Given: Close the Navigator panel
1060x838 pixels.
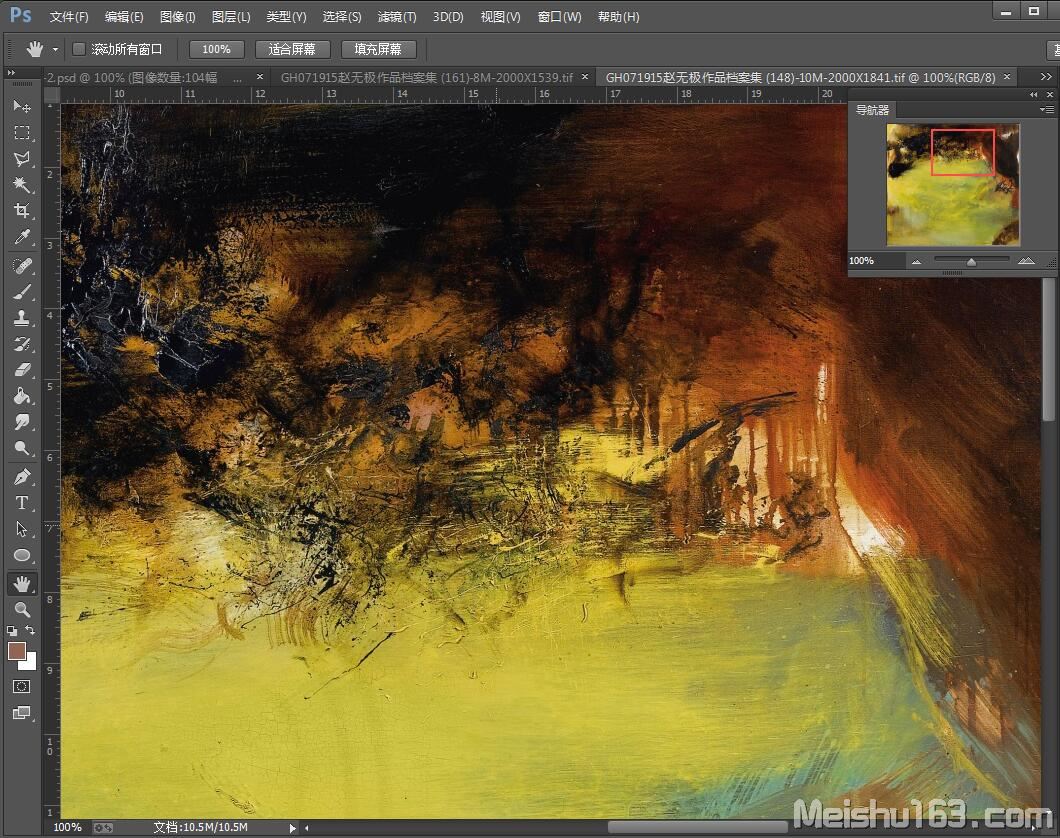Looking at the screenshot, I should (x=1049, y=95).
